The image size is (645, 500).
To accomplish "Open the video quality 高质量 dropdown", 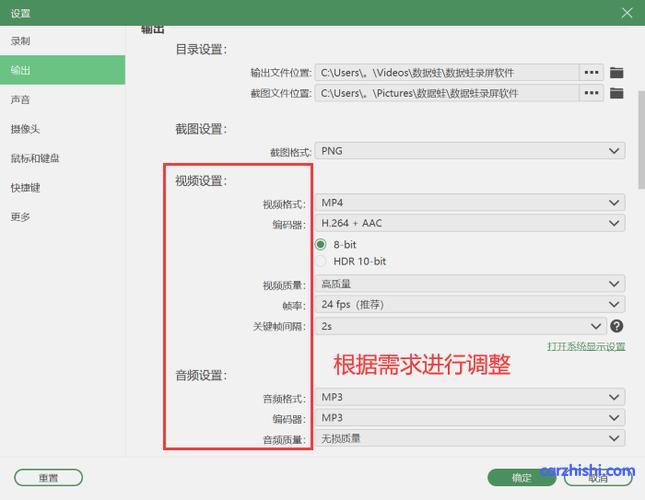I will point(470,284).
